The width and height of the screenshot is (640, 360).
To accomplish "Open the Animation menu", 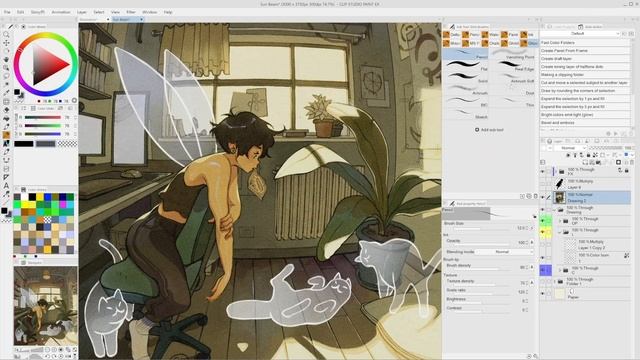I will click(x=61, y=12).
